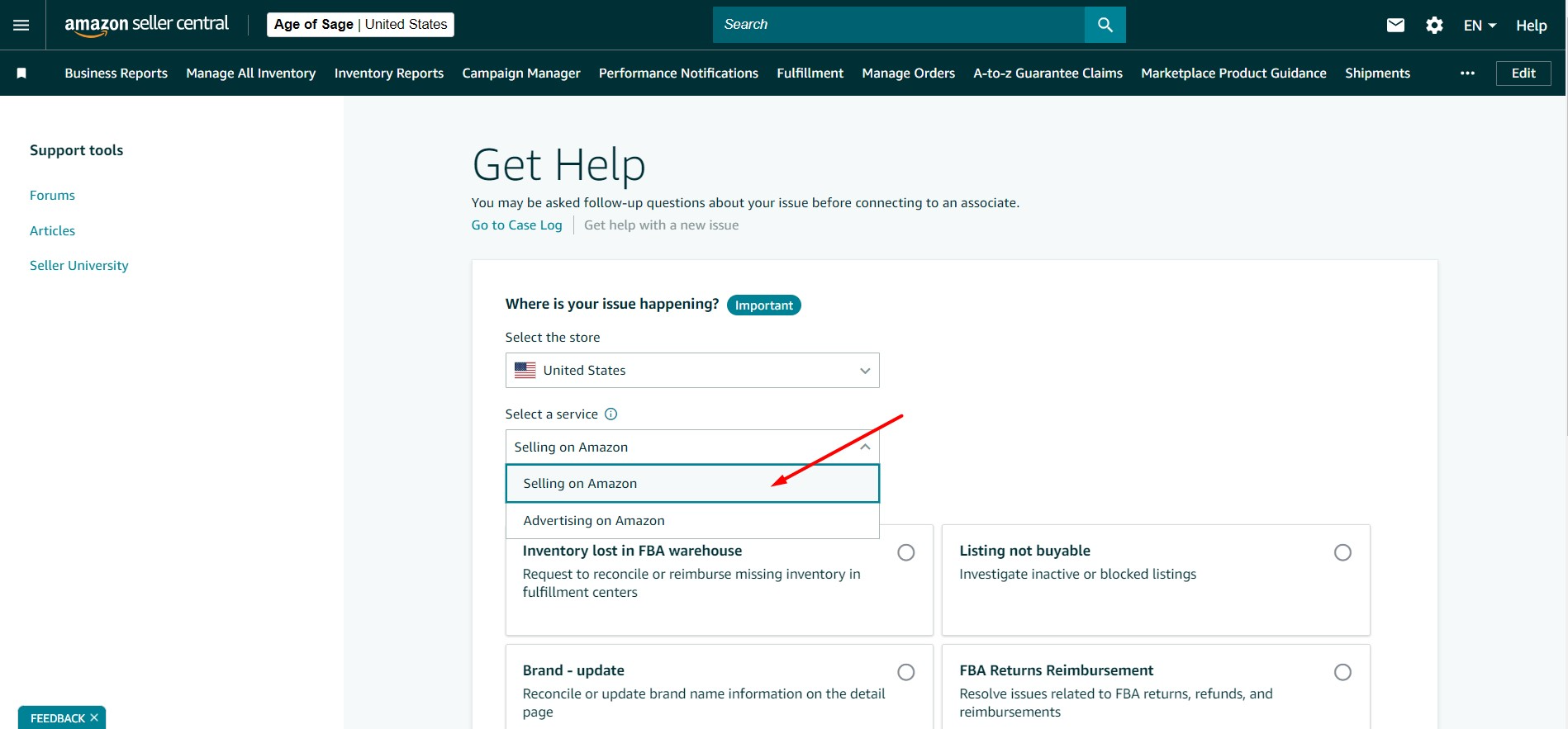Open the Fulfillment menu item
Screen dimensions: 1568x729
point(810,73)
